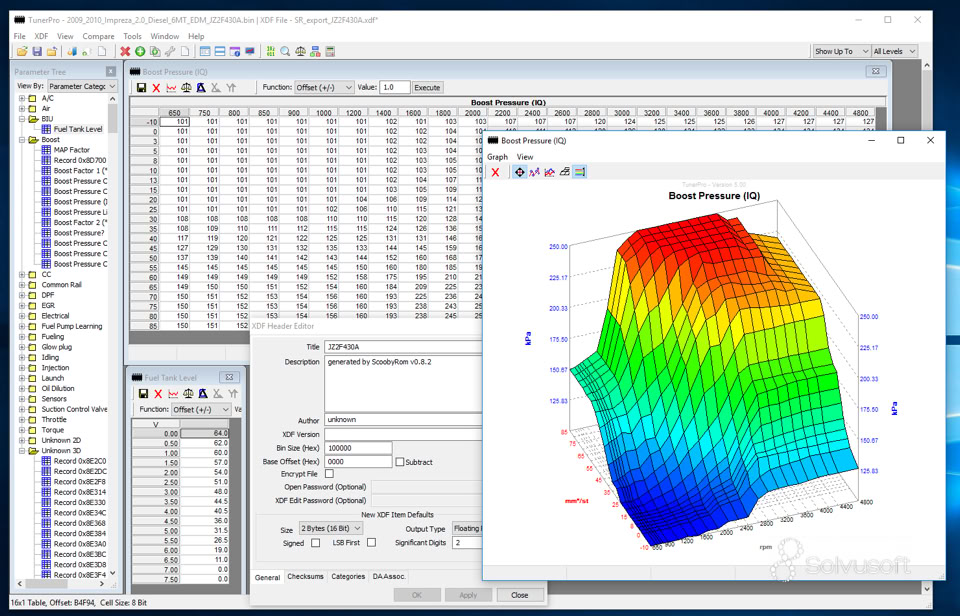This screenshot has width=960, height=616.
Task: Toggle the Subtract checkbox
Action: point(400,462)
